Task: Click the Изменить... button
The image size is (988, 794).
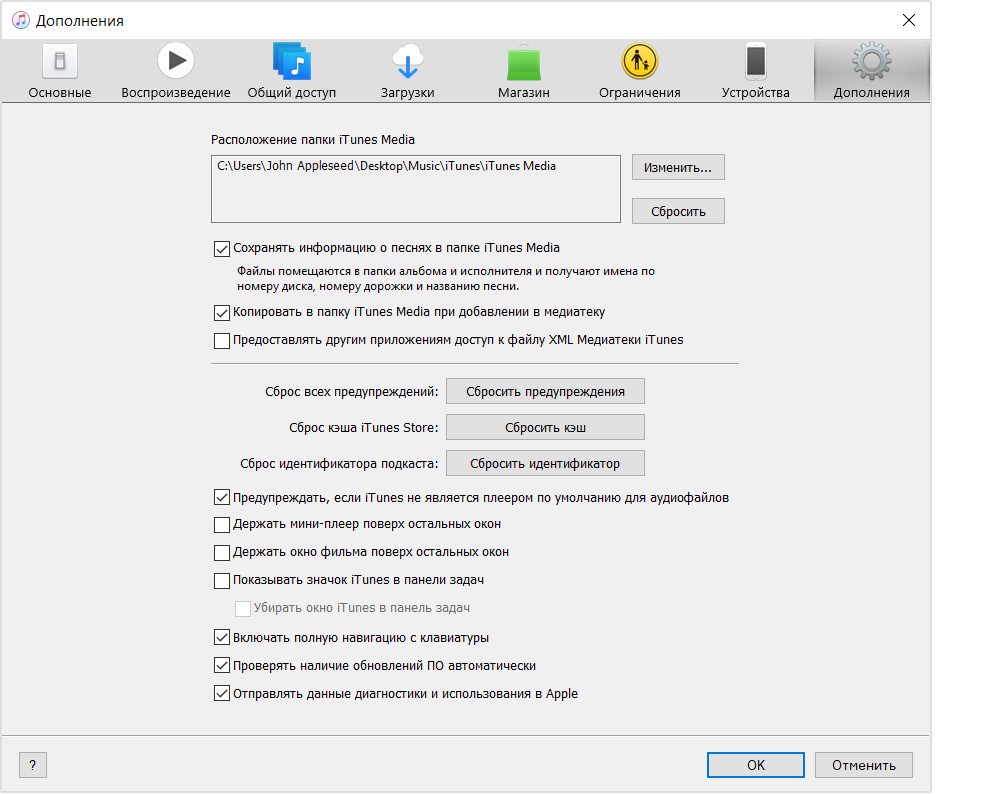Action: click(678, 168)
